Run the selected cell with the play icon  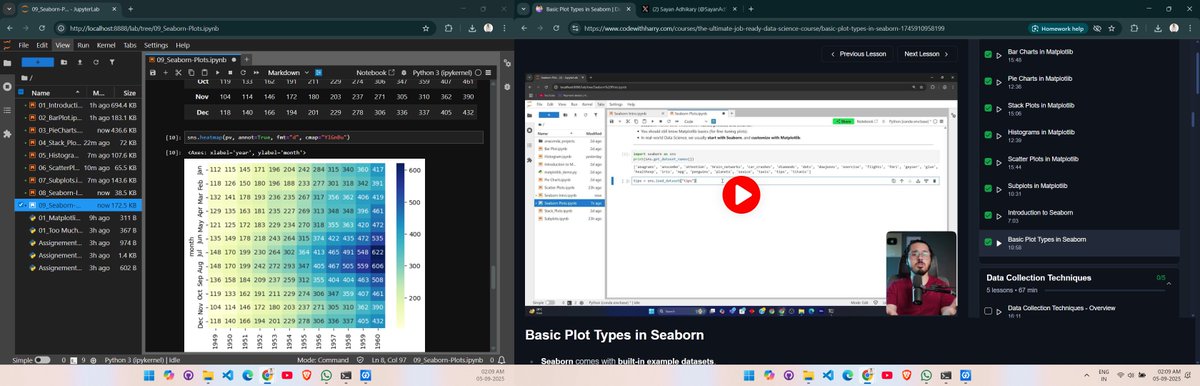tap(218, 73)
